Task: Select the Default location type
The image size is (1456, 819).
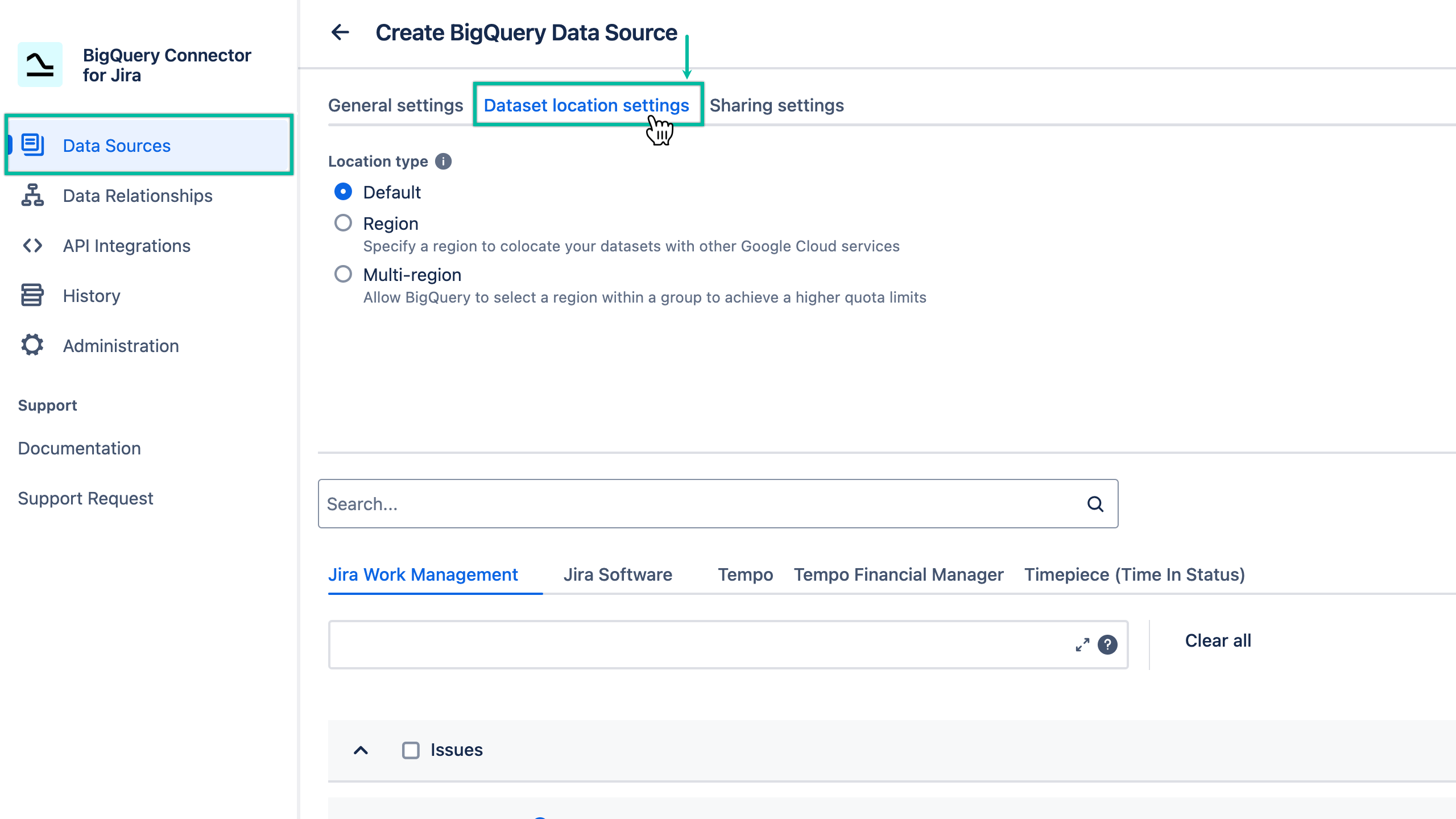Action: pyautogui.click(x=343, y=192)
